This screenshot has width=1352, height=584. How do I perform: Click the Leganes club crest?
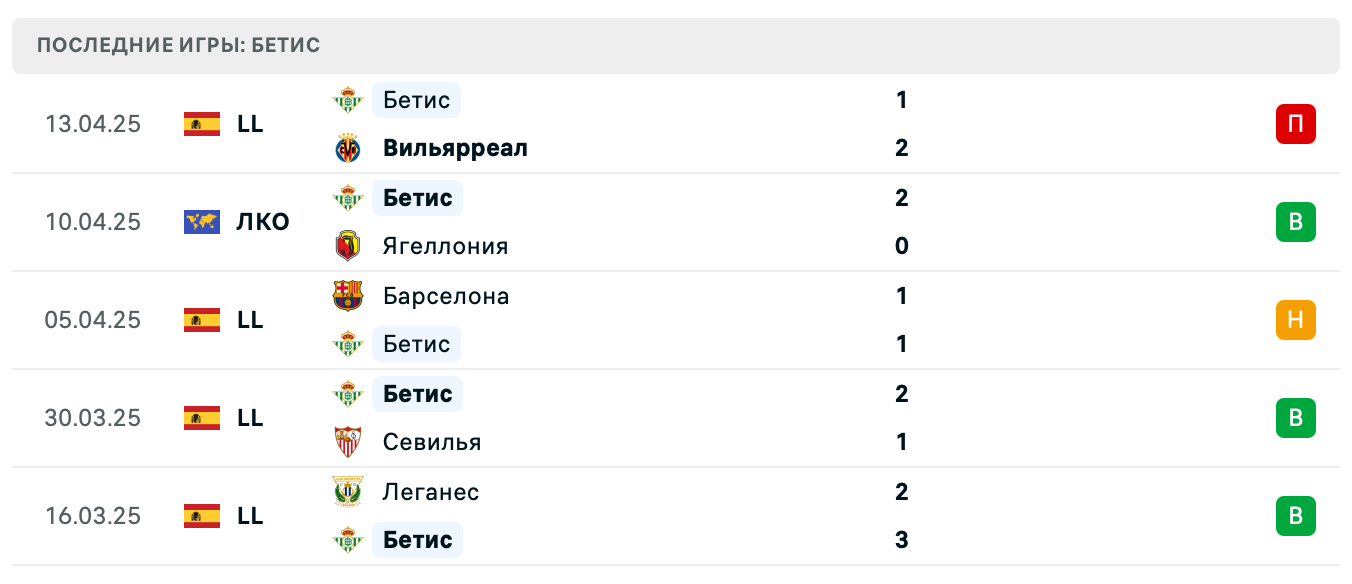click(348, 492)
